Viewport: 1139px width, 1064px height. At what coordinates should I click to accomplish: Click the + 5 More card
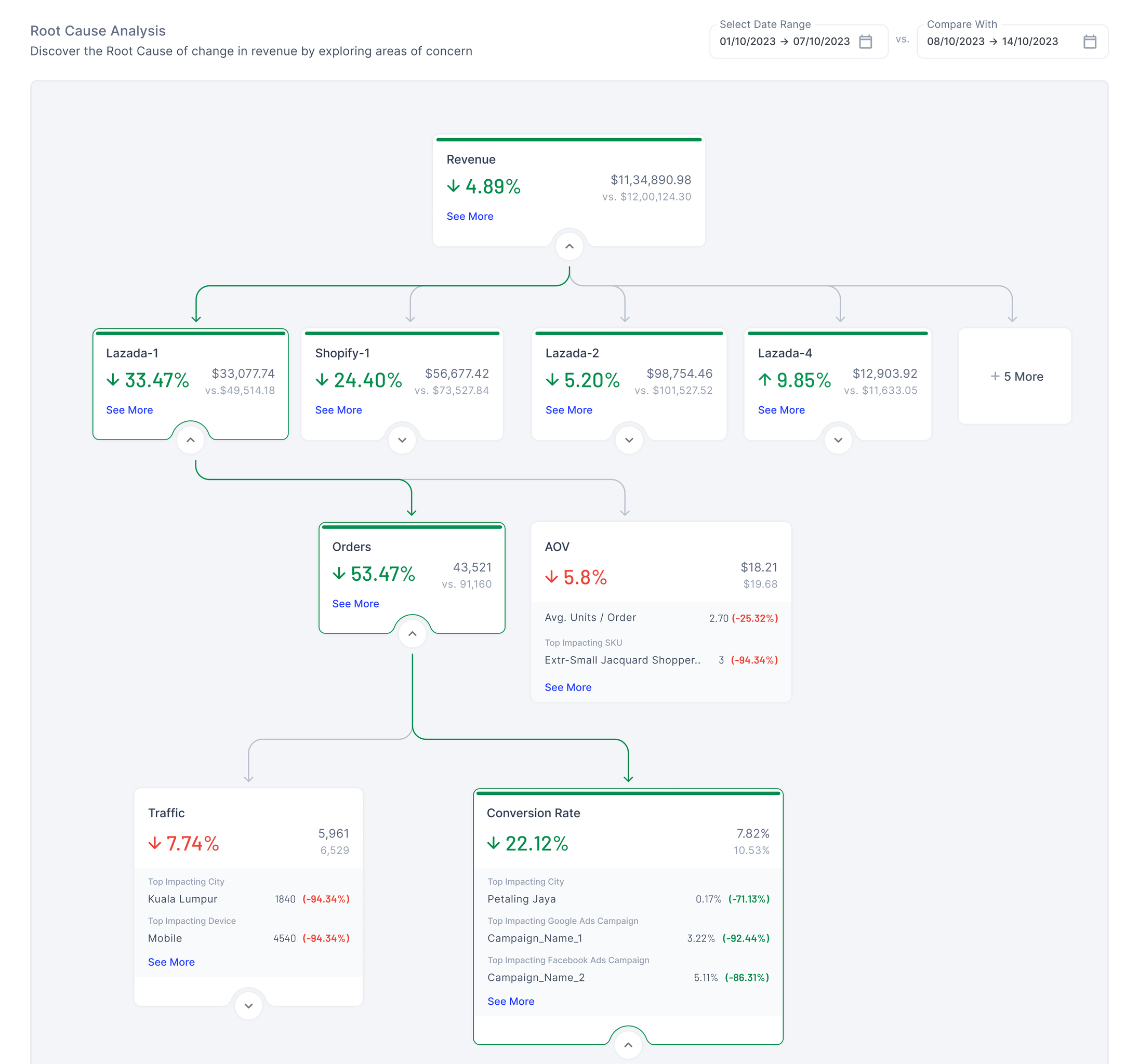1016,377
